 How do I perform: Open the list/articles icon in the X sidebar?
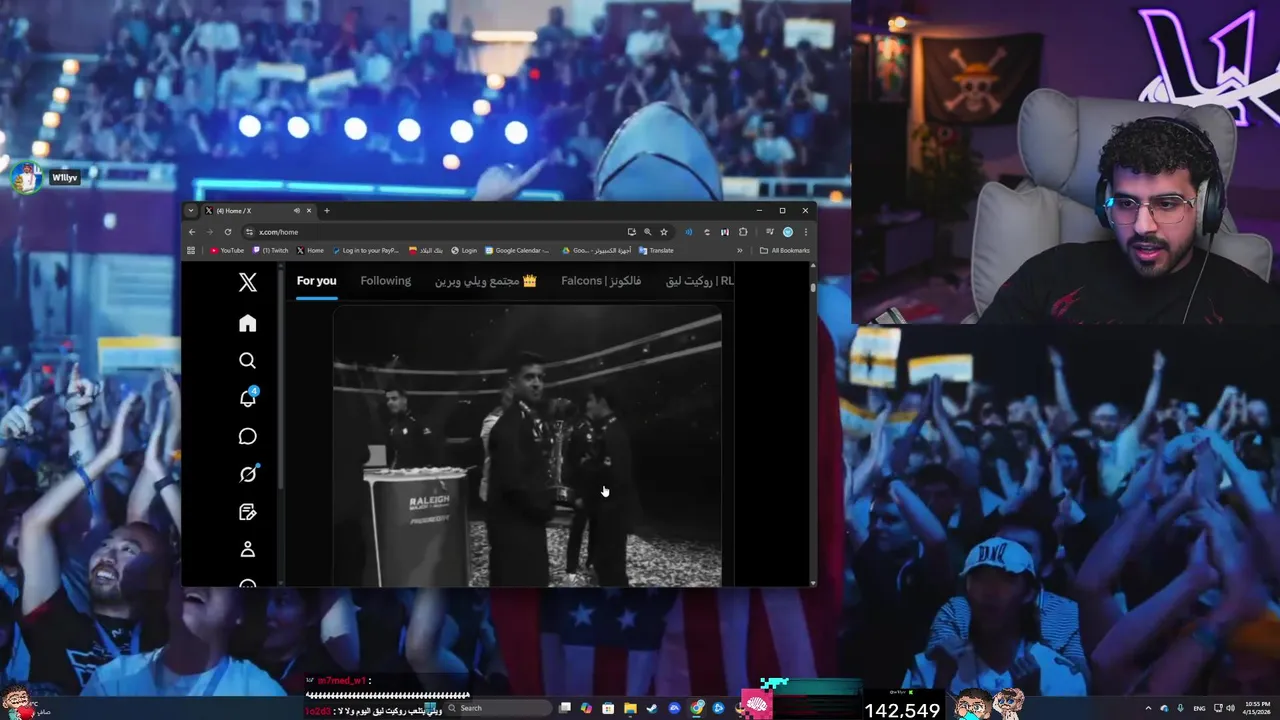click(x=248, y=512)
